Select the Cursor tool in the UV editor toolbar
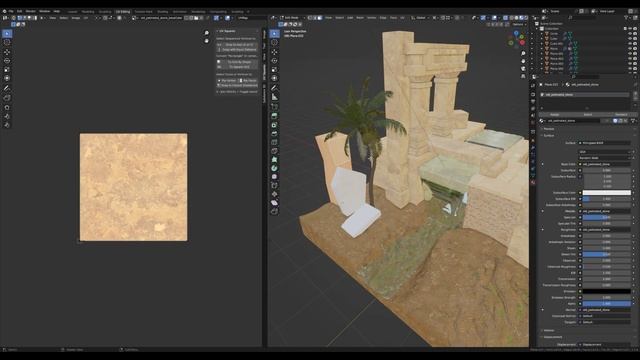640x360 pixels. [7, 42]
